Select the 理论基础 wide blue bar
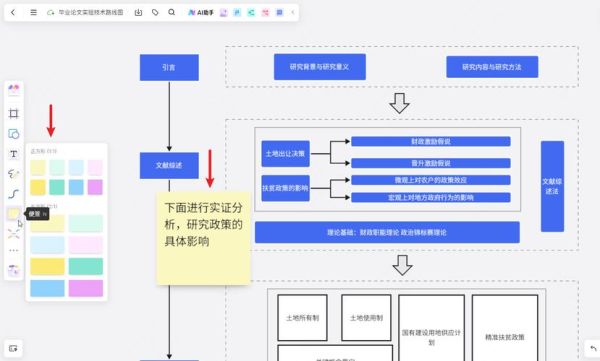Viewport: 600px width, 361px height. pos(387,232)
